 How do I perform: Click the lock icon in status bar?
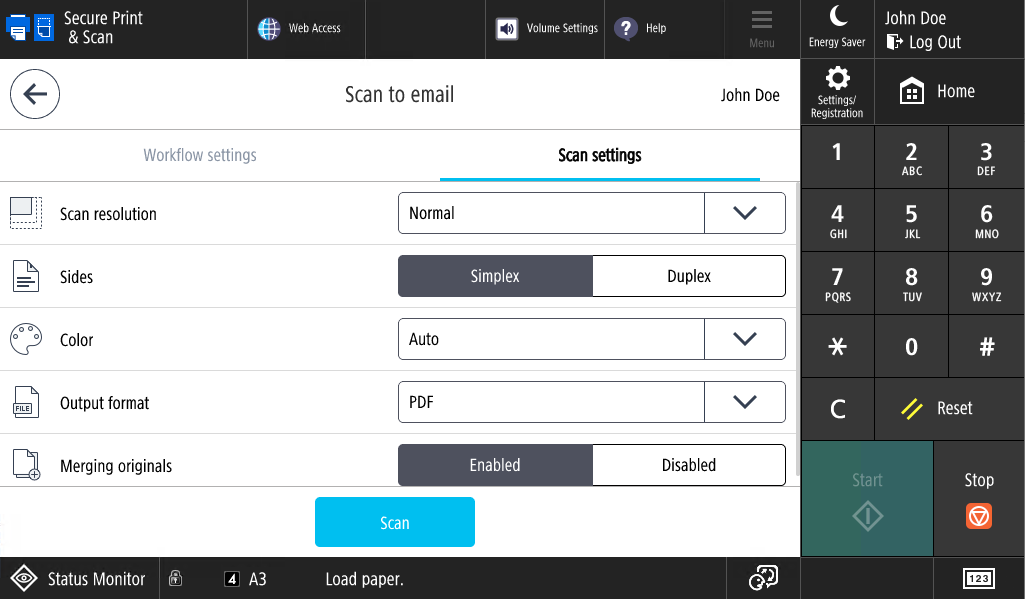pyautogui.click(x=175, y=578)
